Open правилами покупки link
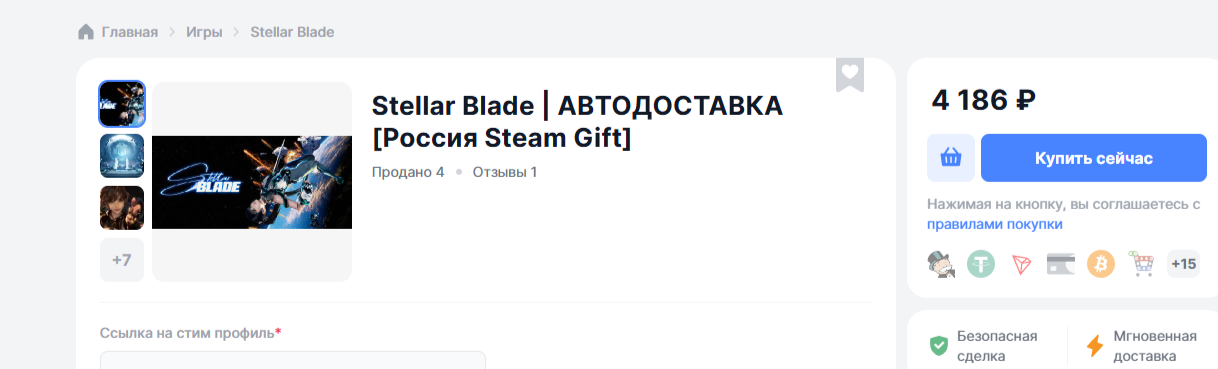 pos(994,224)
